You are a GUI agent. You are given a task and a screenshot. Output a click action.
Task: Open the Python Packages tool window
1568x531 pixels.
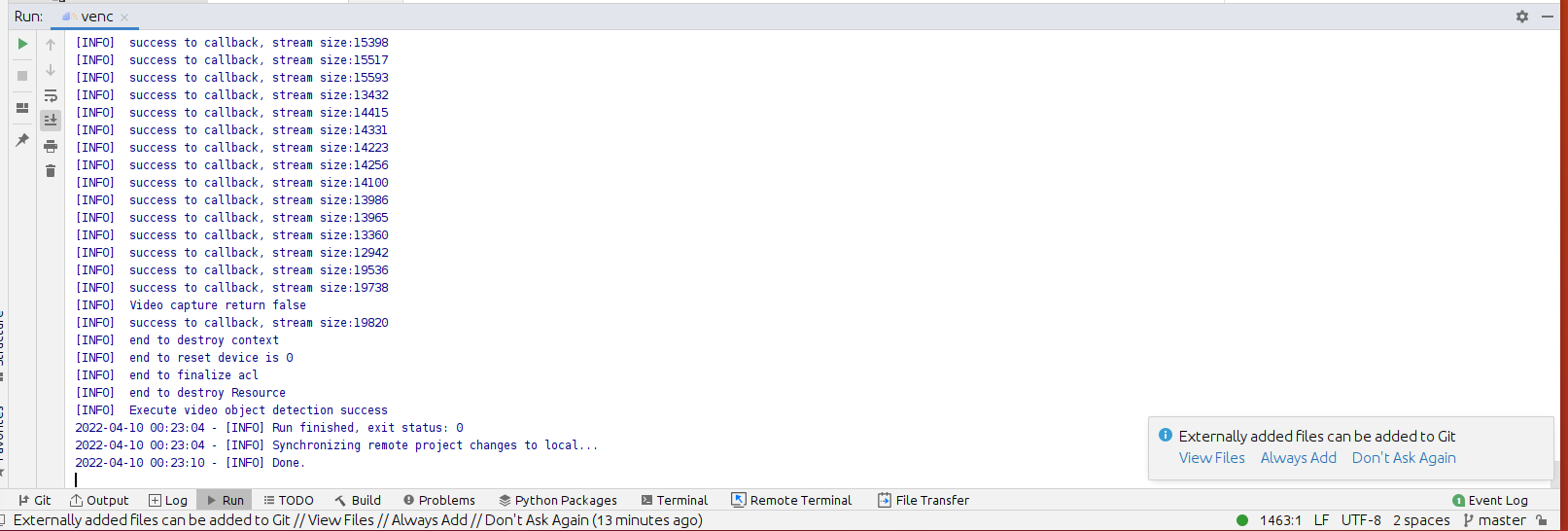pos(558,500)
